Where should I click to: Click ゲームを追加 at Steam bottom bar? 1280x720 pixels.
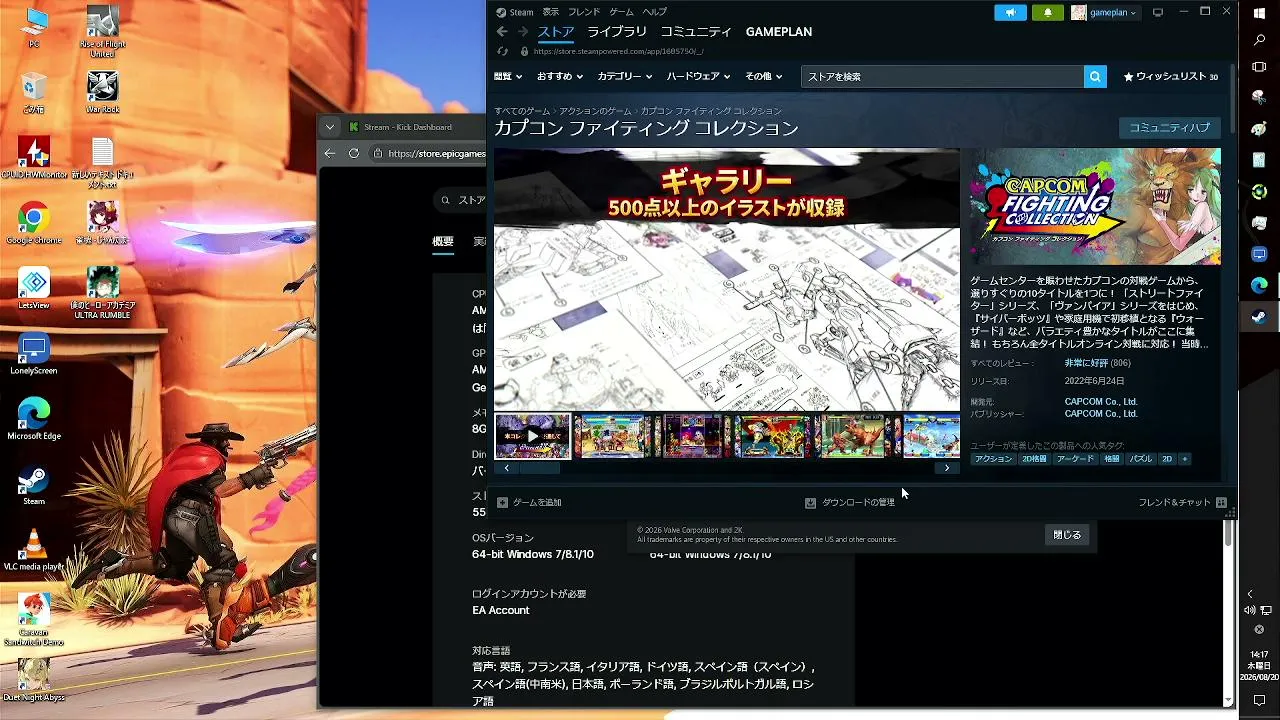(x=530, y=502)
